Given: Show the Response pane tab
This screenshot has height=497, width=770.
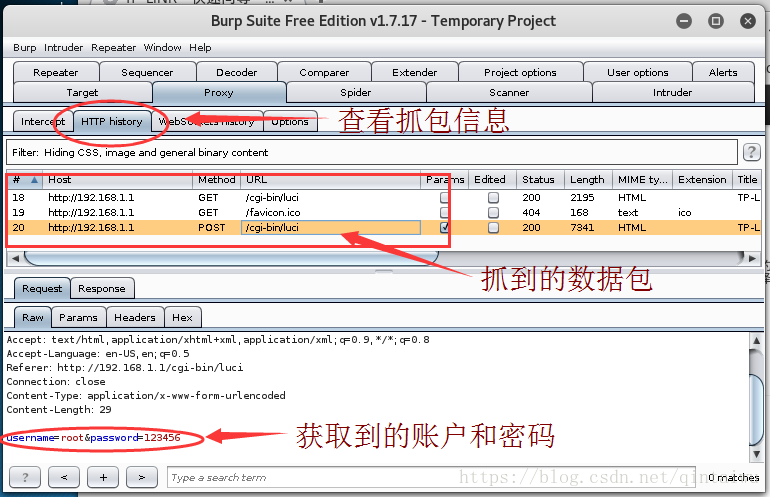Looking at the screenshot, I should click(102, 288).
